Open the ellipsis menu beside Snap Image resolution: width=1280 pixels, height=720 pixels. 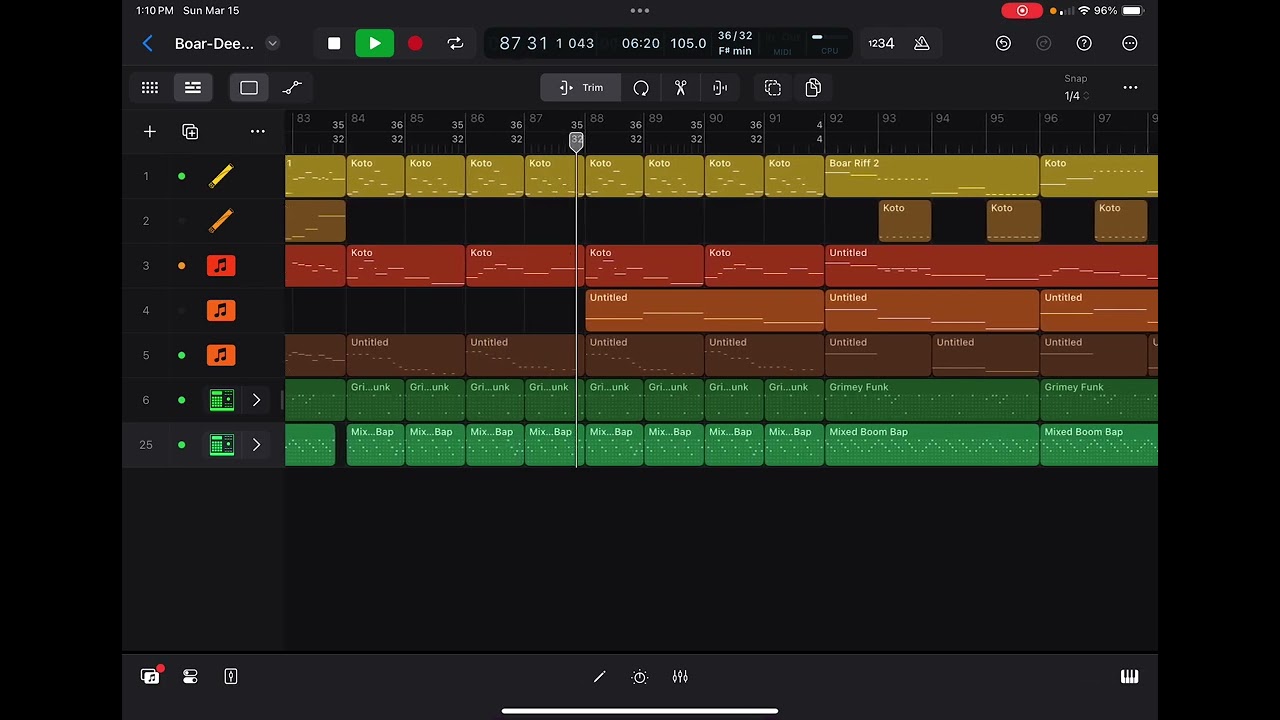tap(1130, 88)
